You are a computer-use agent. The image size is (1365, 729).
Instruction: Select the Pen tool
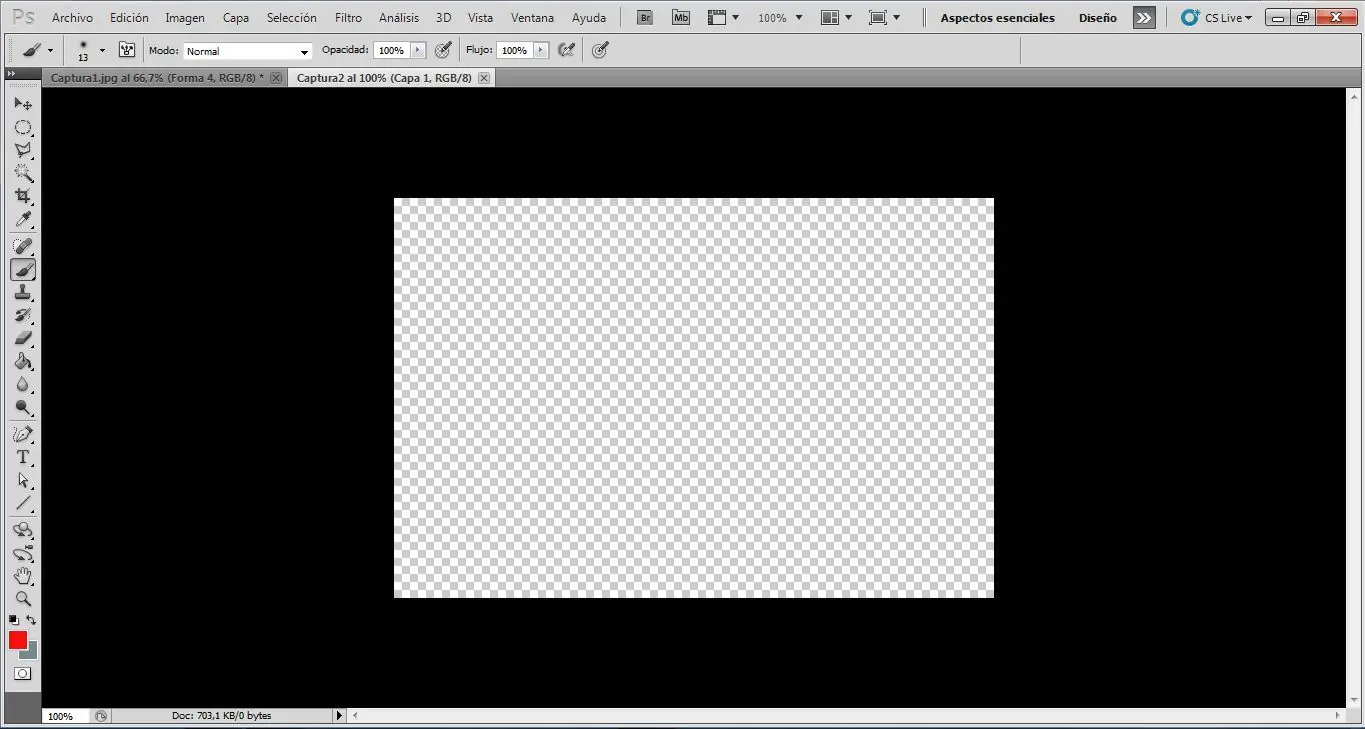[23, 434]
